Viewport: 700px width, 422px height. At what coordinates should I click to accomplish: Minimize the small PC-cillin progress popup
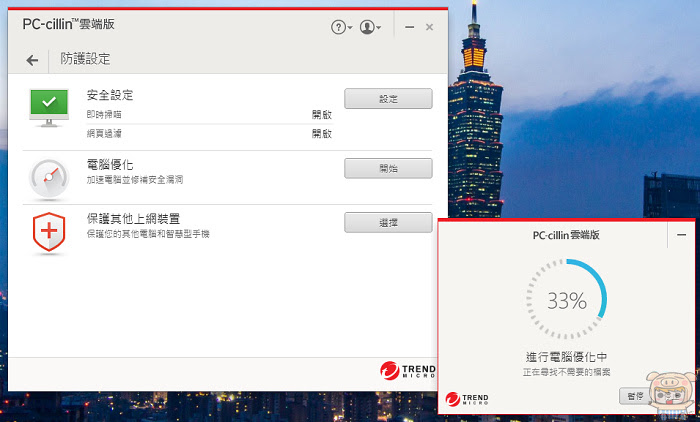[x=681, y=235]
